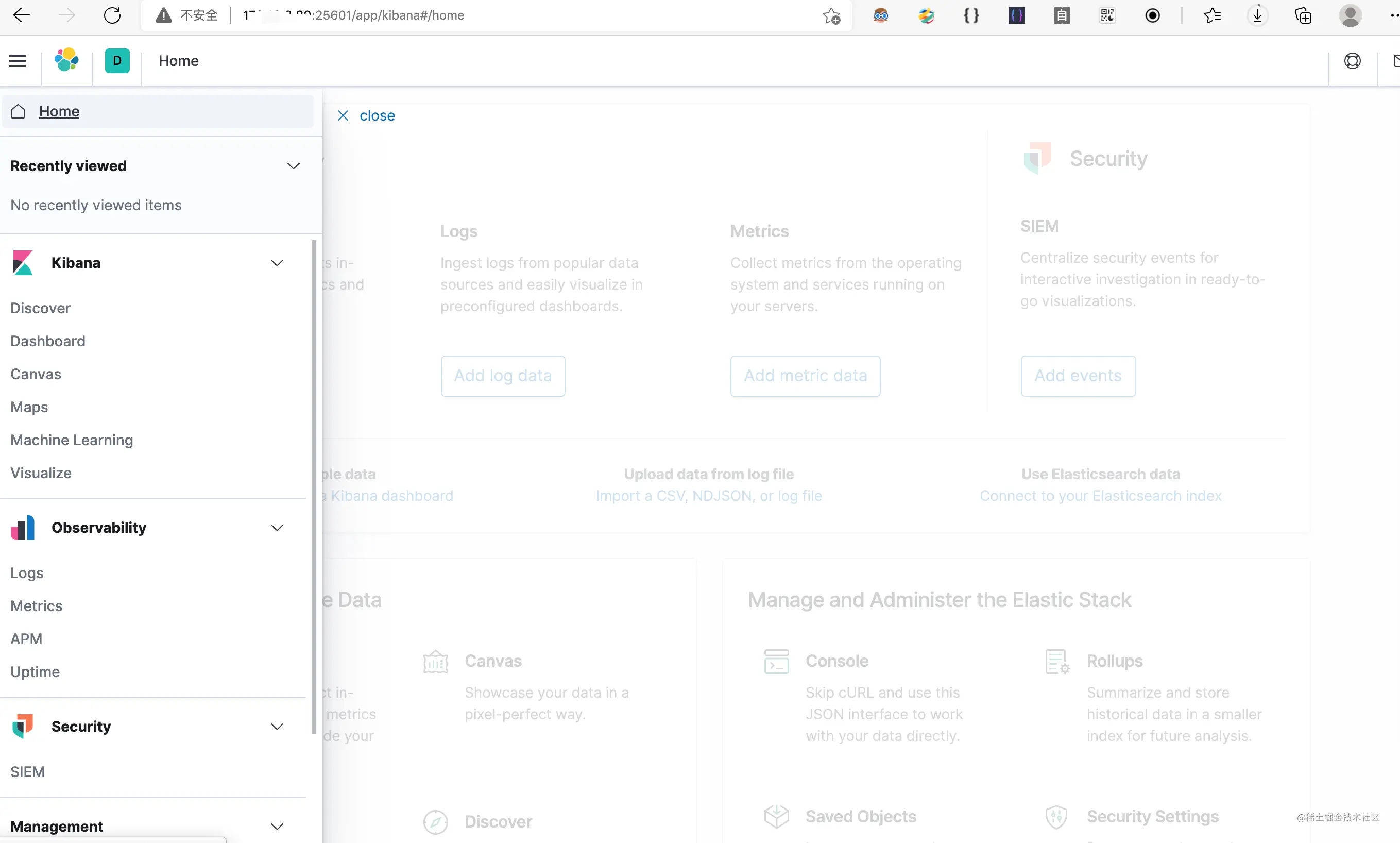Open Connect to your Elasticsearch index link
Image resolution: width=1400 pixels, height=843 pixels.
click(x=1100, y=495)
